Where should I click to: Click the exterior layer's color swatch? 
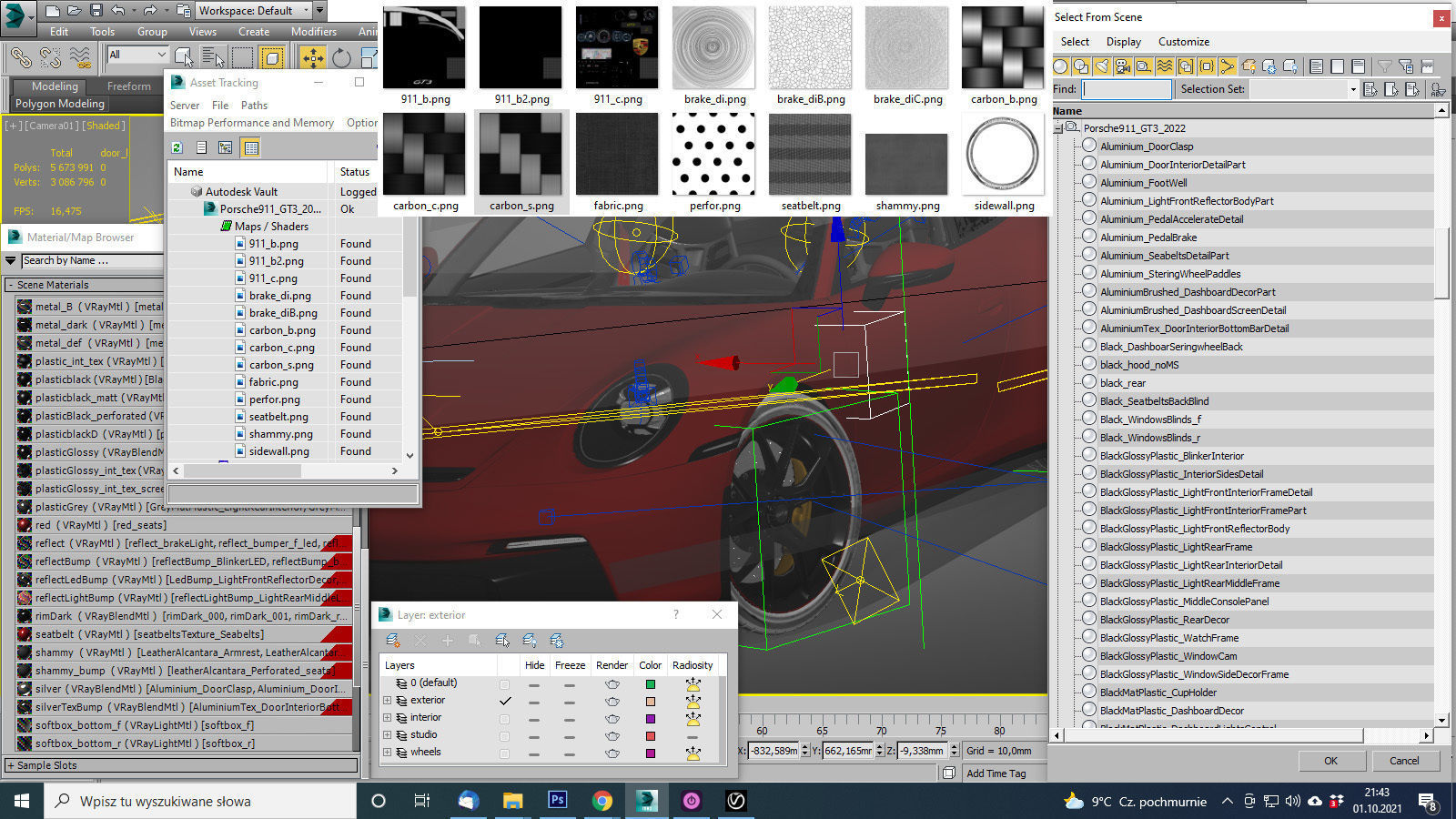point(651,702)
